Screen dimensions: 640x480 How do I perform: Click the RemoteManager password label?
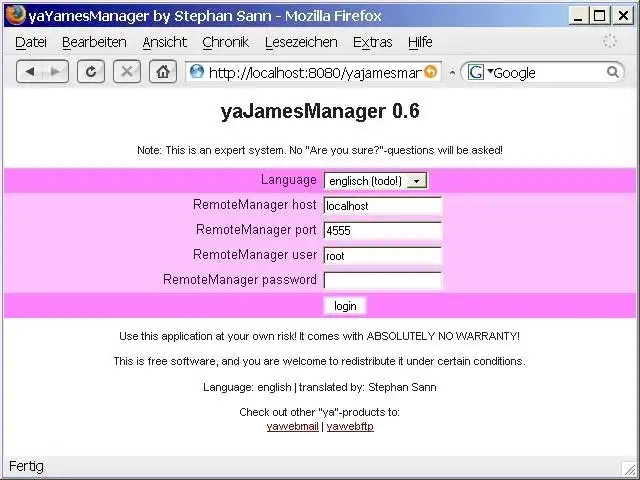[x=240, y=280]
